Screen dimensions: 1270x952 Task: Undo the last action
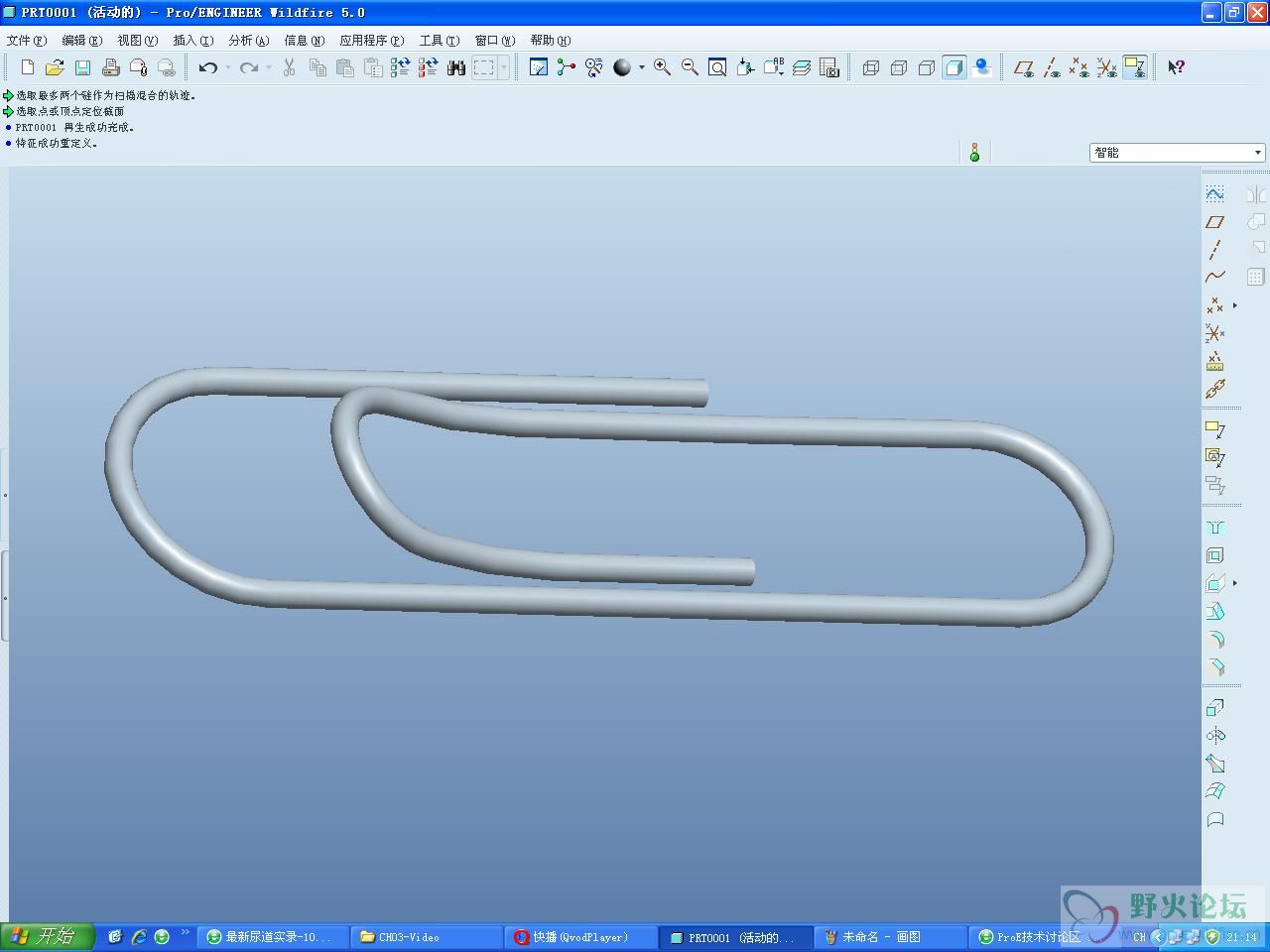coord(208,67)
